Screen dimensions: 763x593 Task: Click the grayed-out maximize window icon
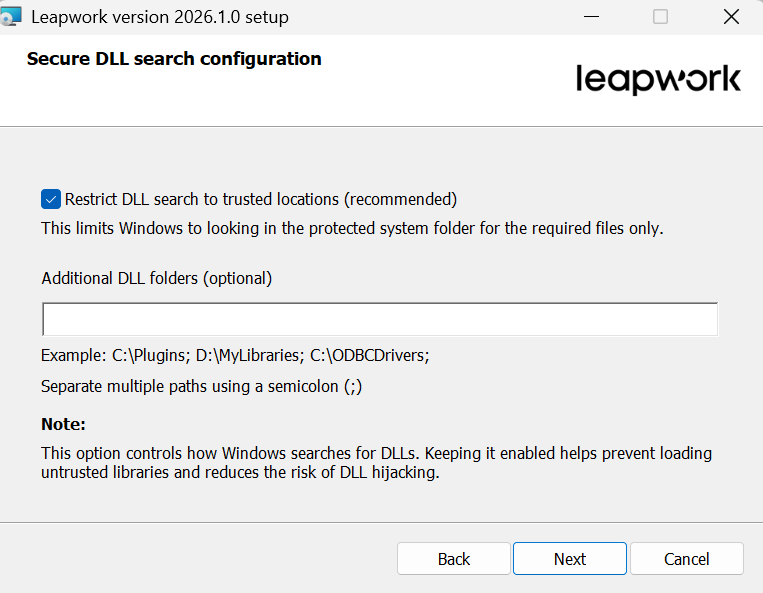coord(660,17)
